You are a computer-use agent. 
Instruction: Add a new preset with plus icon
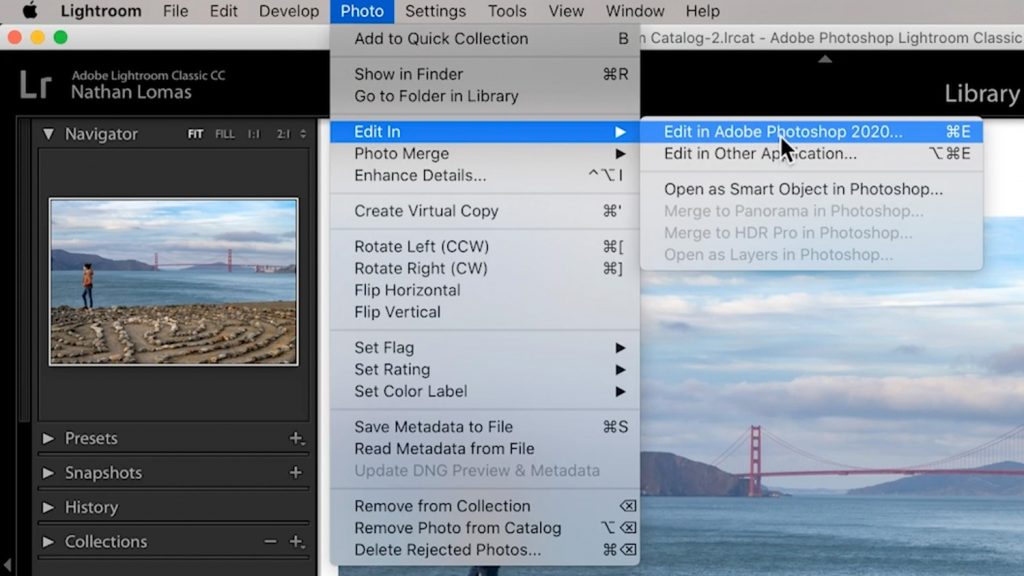pos(296,438)
